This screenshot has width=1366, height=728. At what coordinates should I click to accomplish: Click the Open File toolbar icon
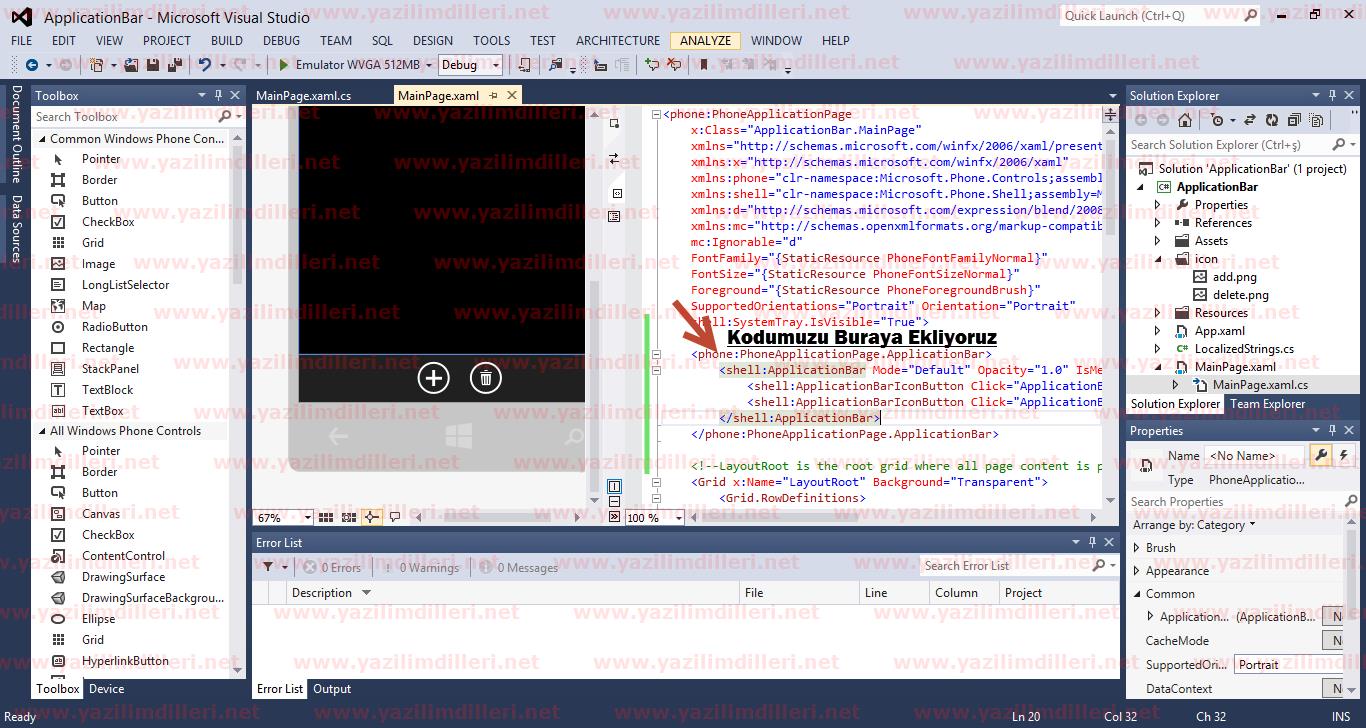[132, 65]
